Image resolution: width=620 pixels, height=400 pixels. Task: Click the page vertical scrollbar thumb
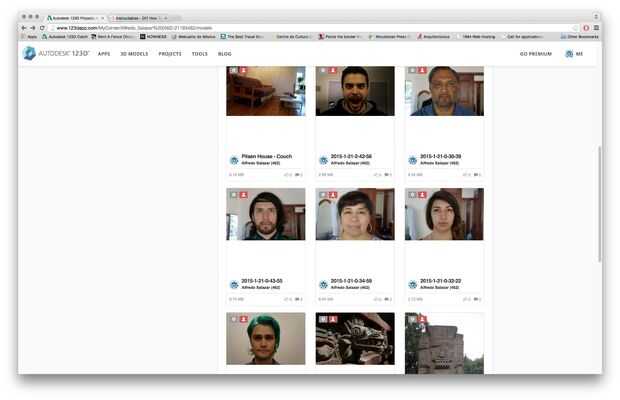tap(599, 204)
